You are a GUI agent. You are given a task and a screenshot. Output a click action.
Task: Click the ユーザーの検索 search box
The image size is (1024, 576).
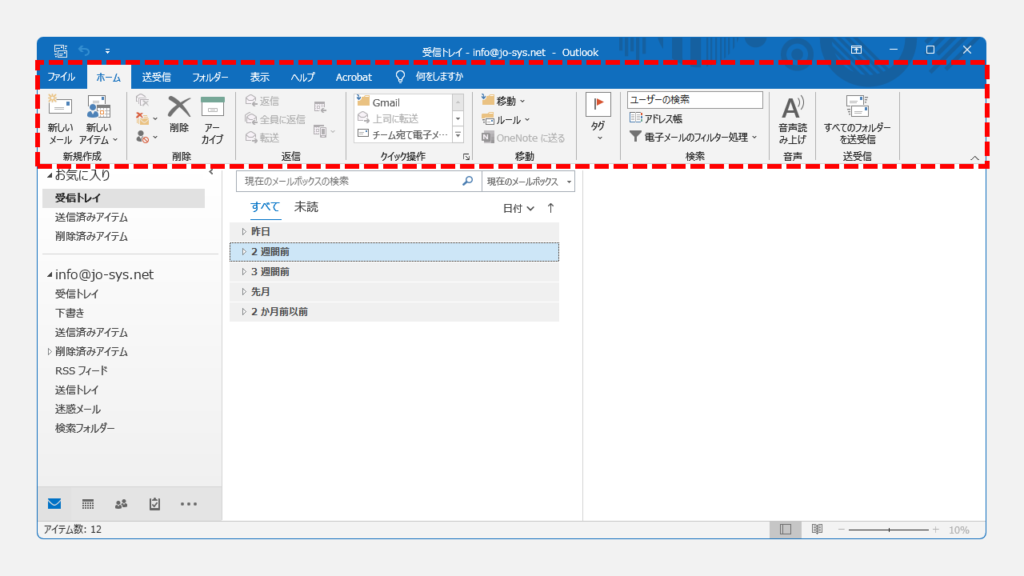pos(694,100)
